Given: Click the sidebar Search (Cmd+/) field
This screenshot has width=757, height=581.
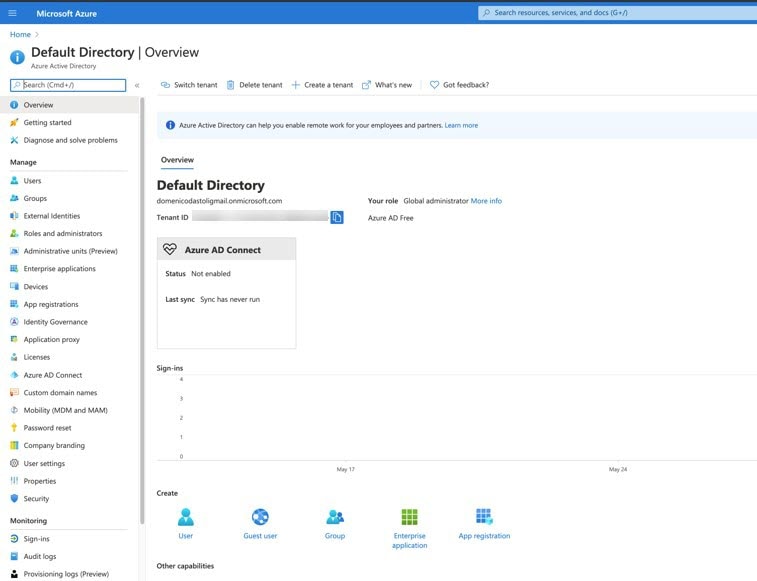Looking at the screenshot, I should (68, 85).
